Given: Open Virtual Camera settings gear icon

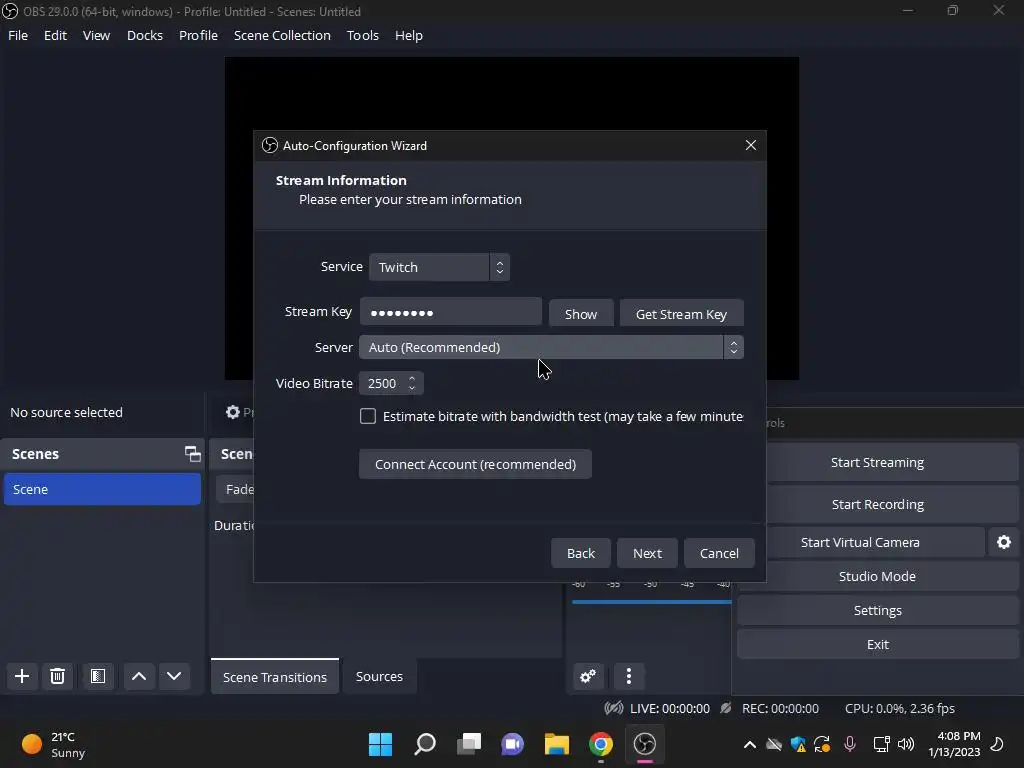Looking at the screenshot, I should coord(1004,542).
